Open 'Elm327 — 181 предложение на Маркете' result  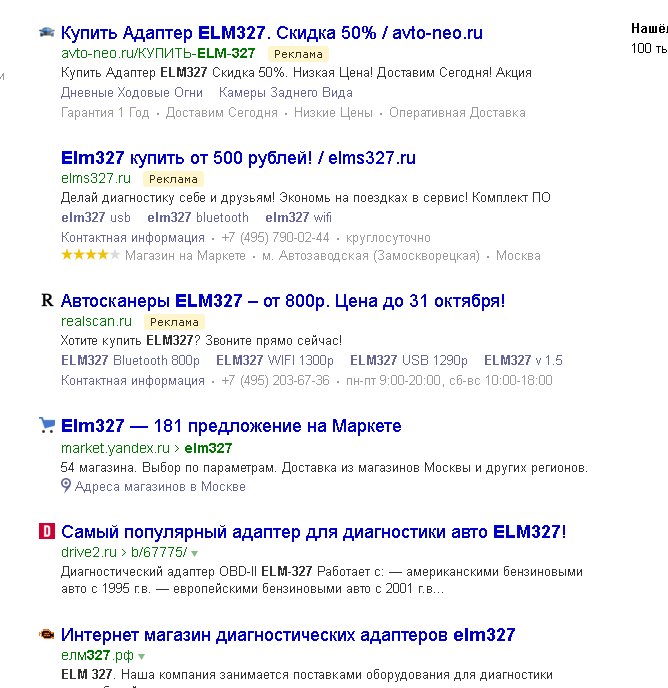click(x=231, y=426)
